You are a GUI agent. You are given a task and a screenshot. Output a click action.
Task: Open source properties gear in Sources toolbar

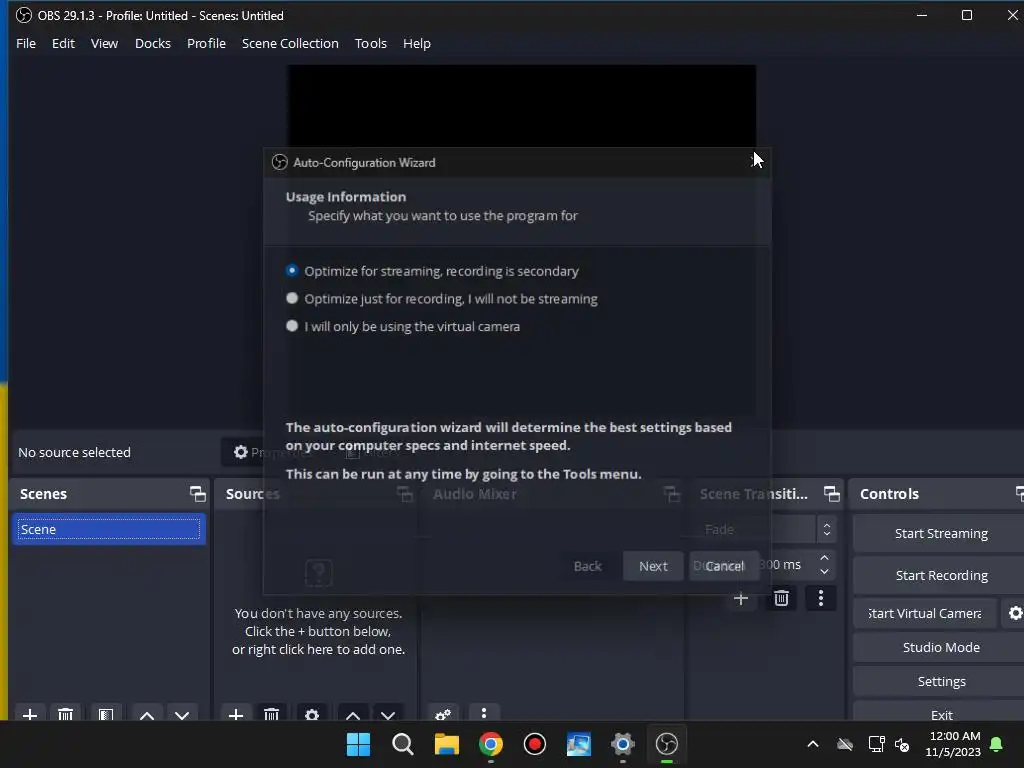(x=312, y=714)
